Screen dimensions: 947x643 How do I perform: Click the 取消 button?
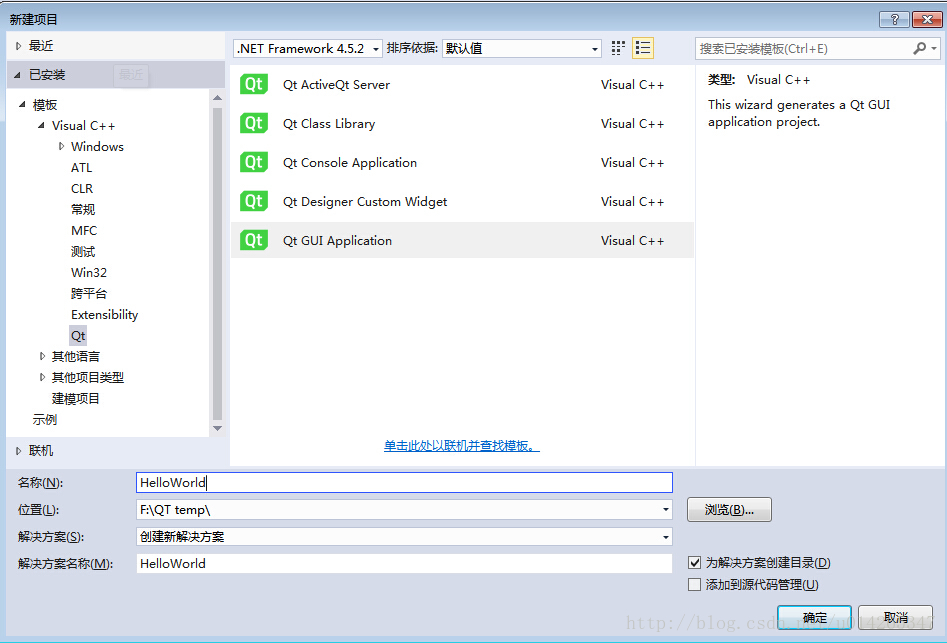[x=896, y=618]
